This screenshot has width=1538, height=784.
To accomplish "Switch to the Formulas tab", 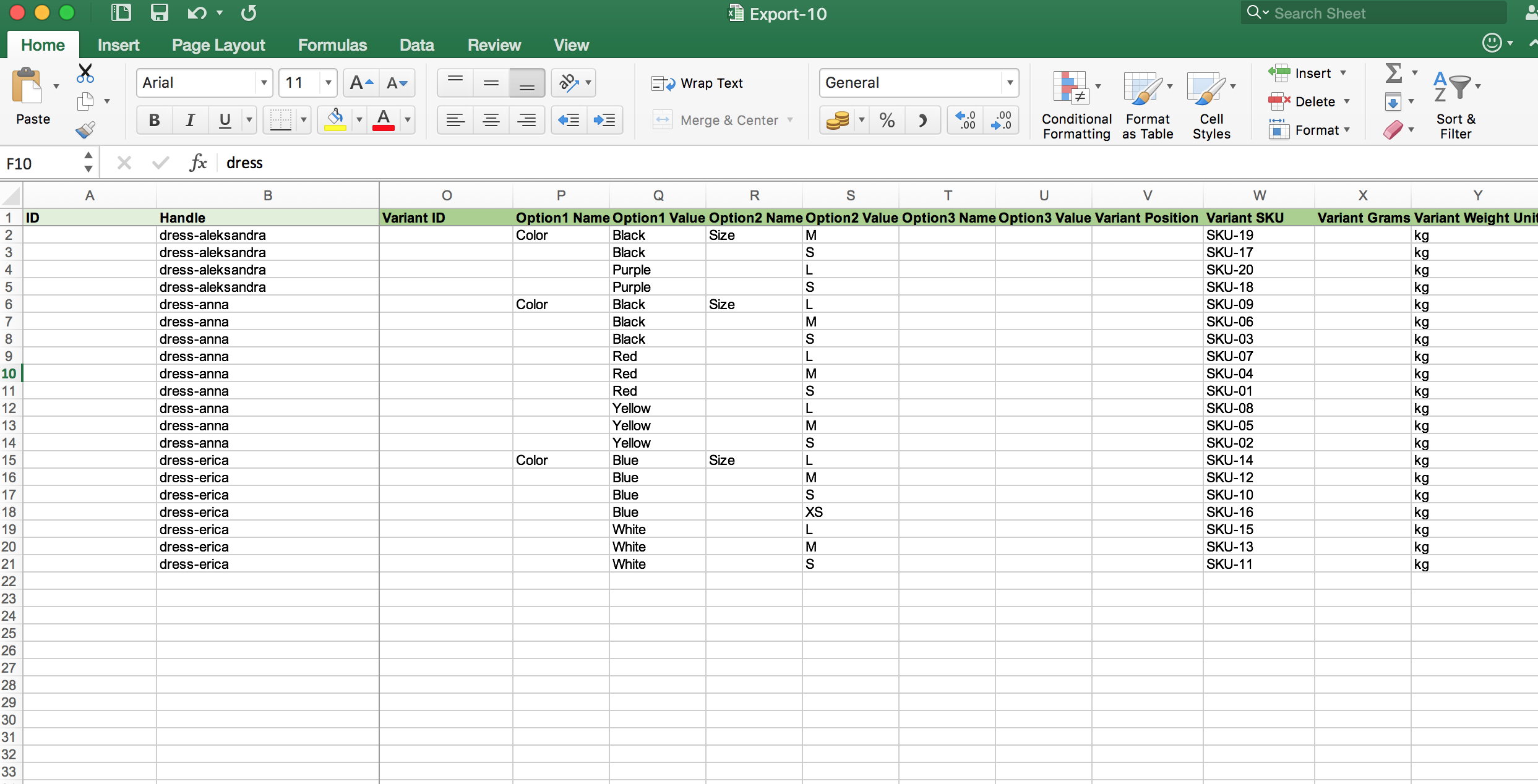I will [x=332, y=45].
